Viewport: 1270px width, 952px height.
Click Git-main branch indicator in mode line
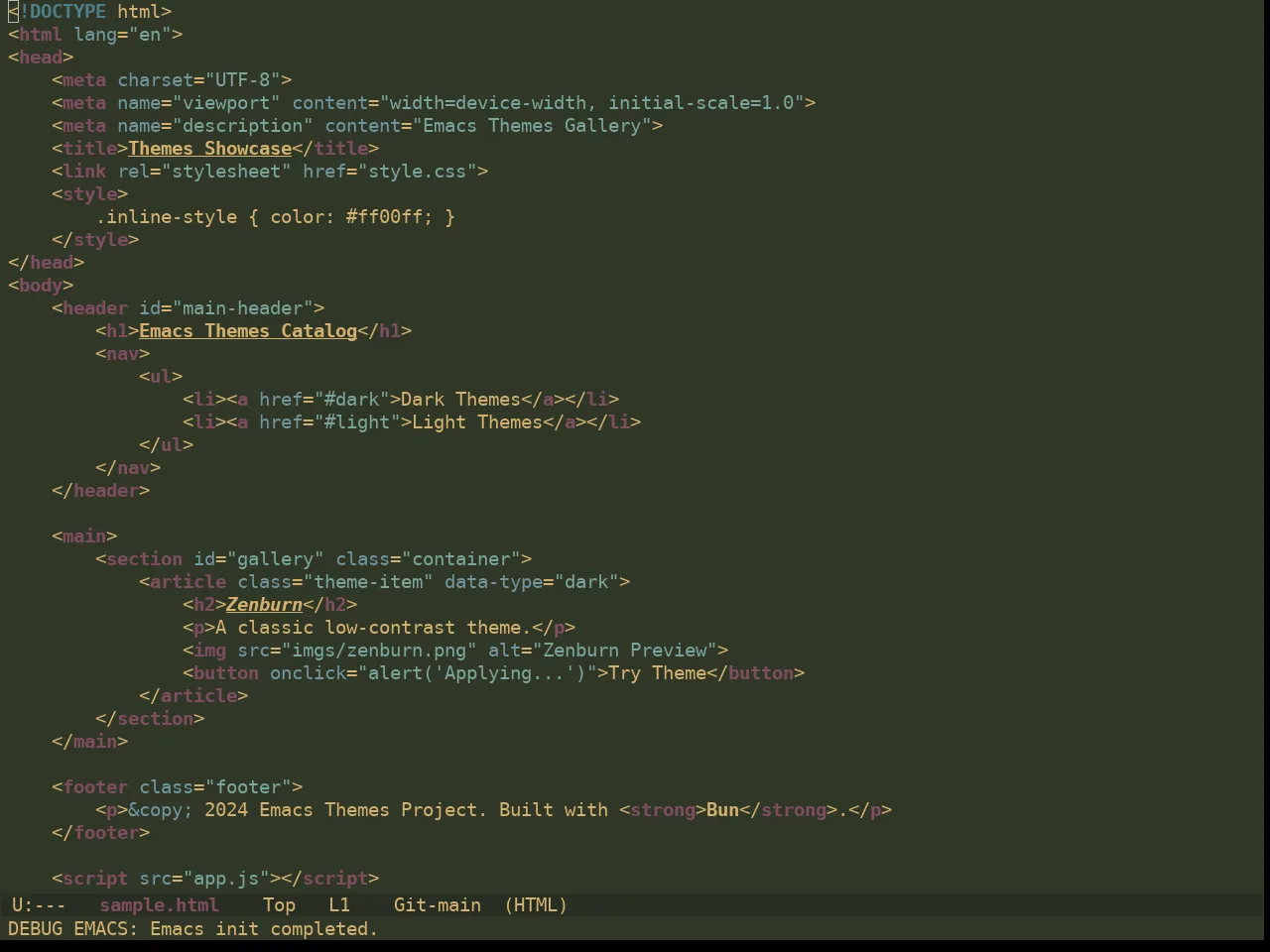point(438,905)
